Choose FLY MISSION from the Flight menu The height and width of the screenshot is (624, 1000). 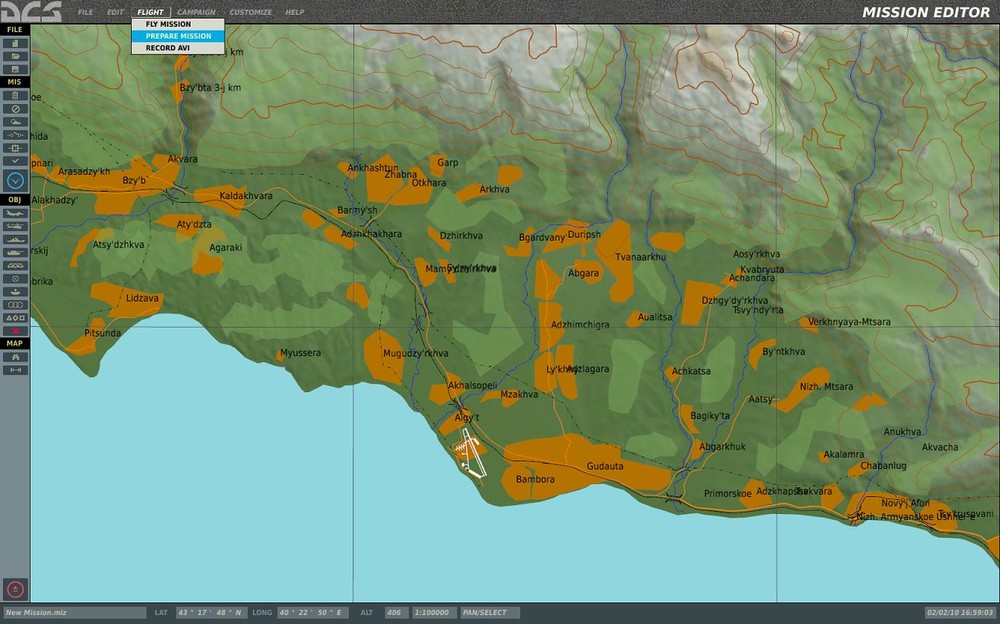(178, 24)
